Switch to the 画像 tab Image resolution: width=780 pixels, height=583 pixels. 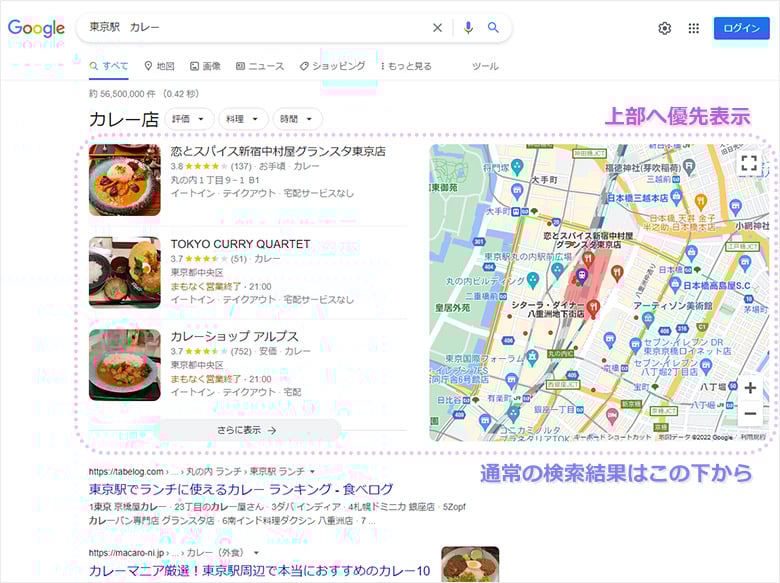click(205, 66)
